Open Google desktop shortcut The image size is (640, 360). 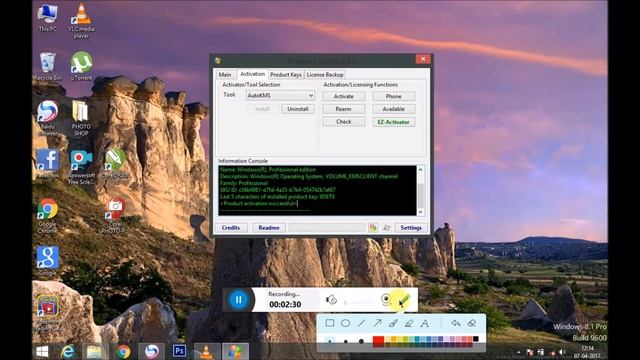coord(47,262)
